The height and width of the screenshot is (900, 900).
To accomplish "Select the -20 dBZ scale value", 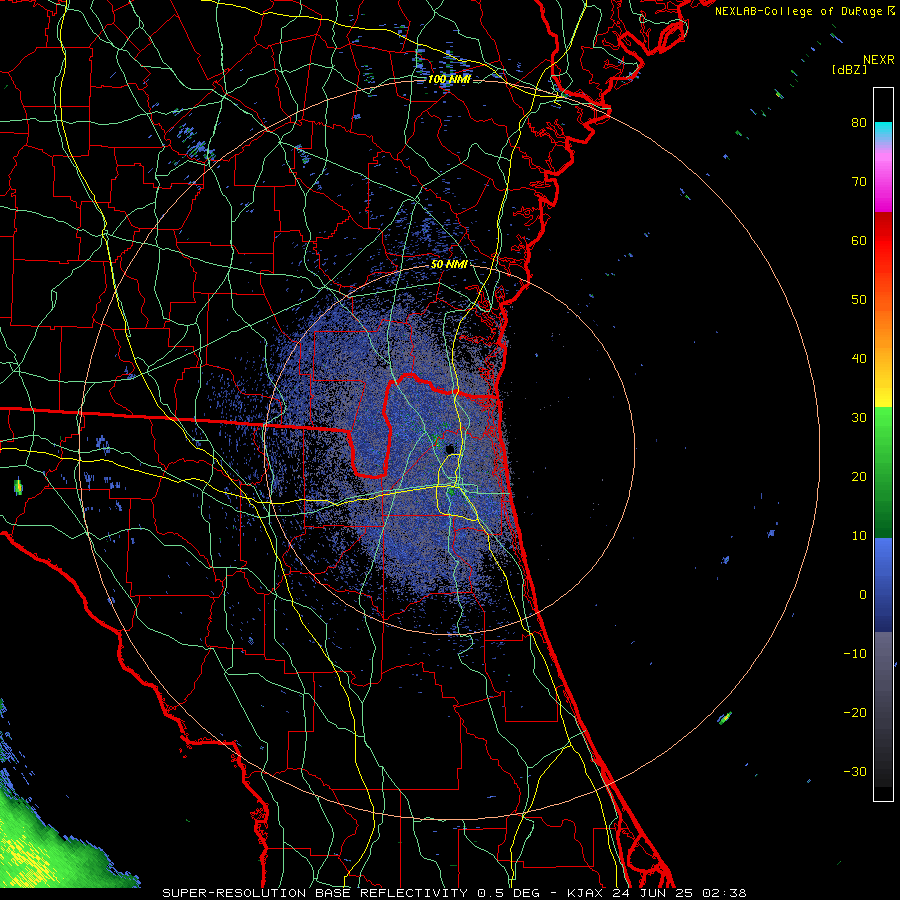I will [x=855, y=712].
